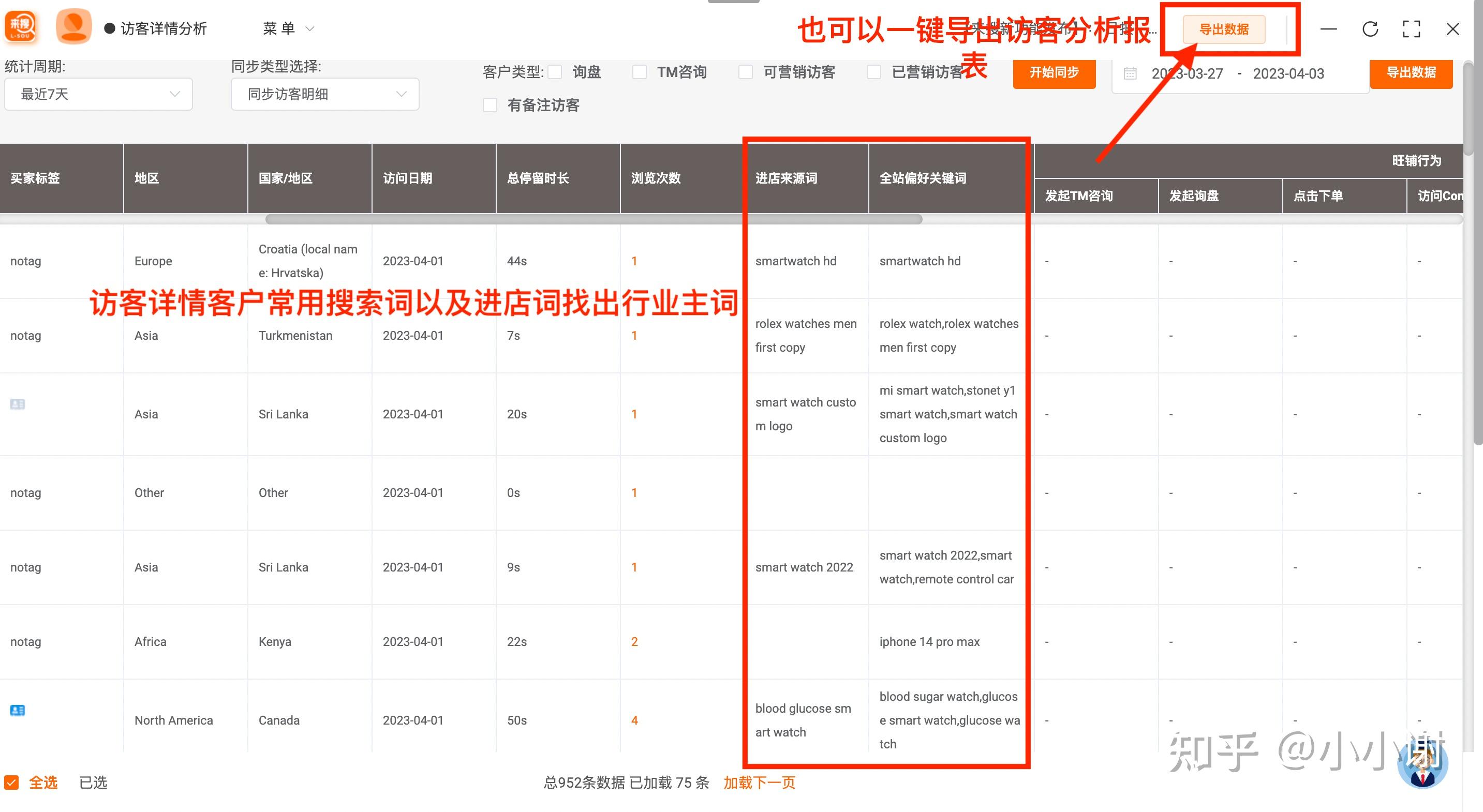The width and height of the screenshot is (1483, 812).
Task: Click the orange L-SOU logo icon
Action: coord(21,27)
